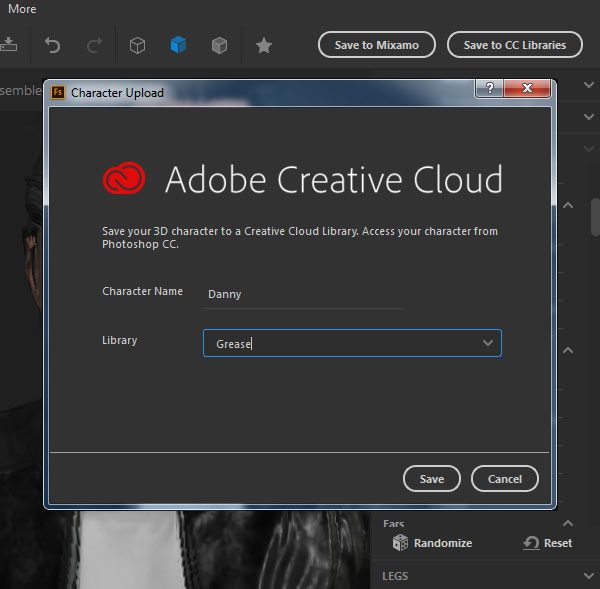Click the Assemble tab behind the dialog
The width and height of the screenshot is (600, 589).
click(x=21, y=90)
